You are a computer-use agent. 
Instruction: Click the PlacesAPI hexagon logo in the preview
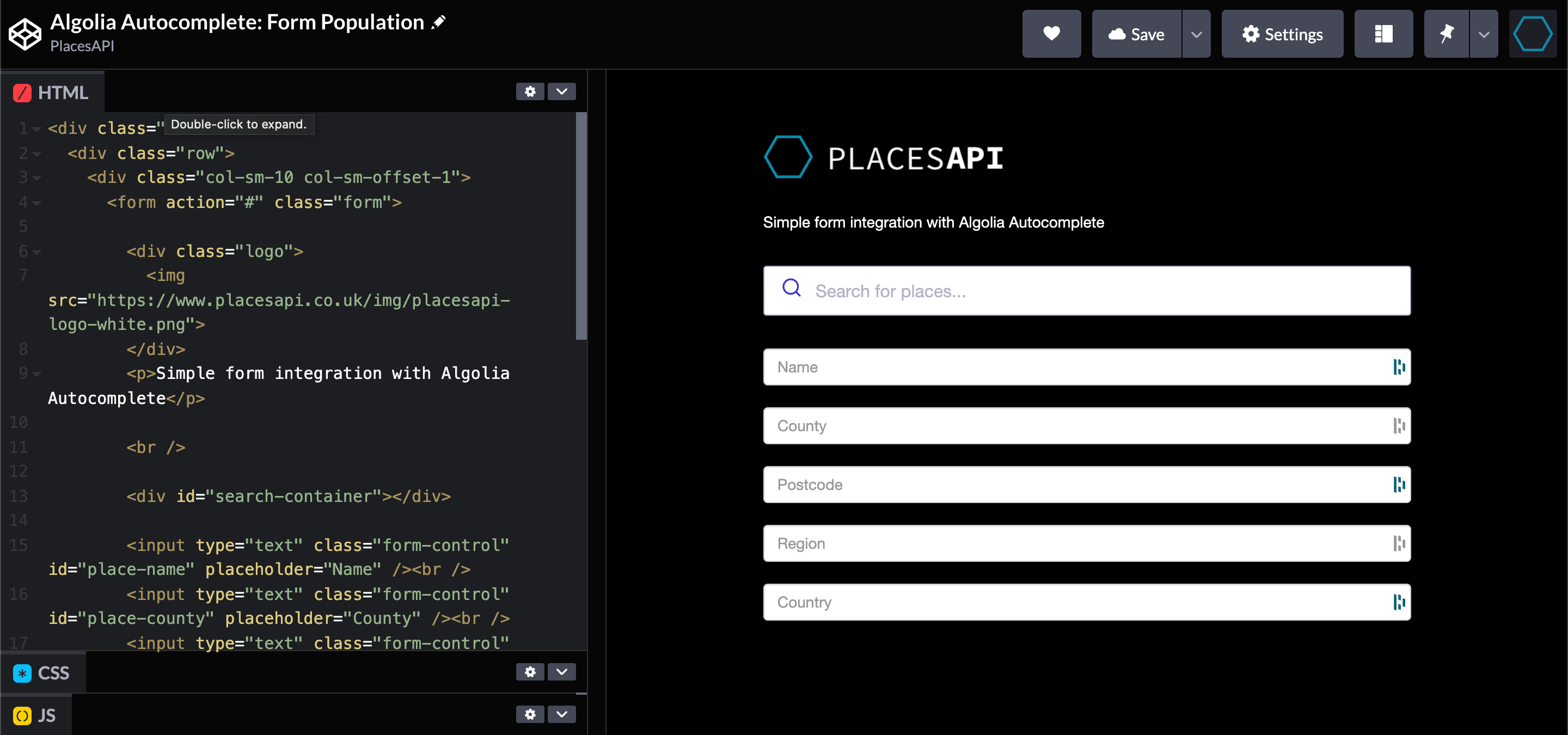(x=787, y=156)
